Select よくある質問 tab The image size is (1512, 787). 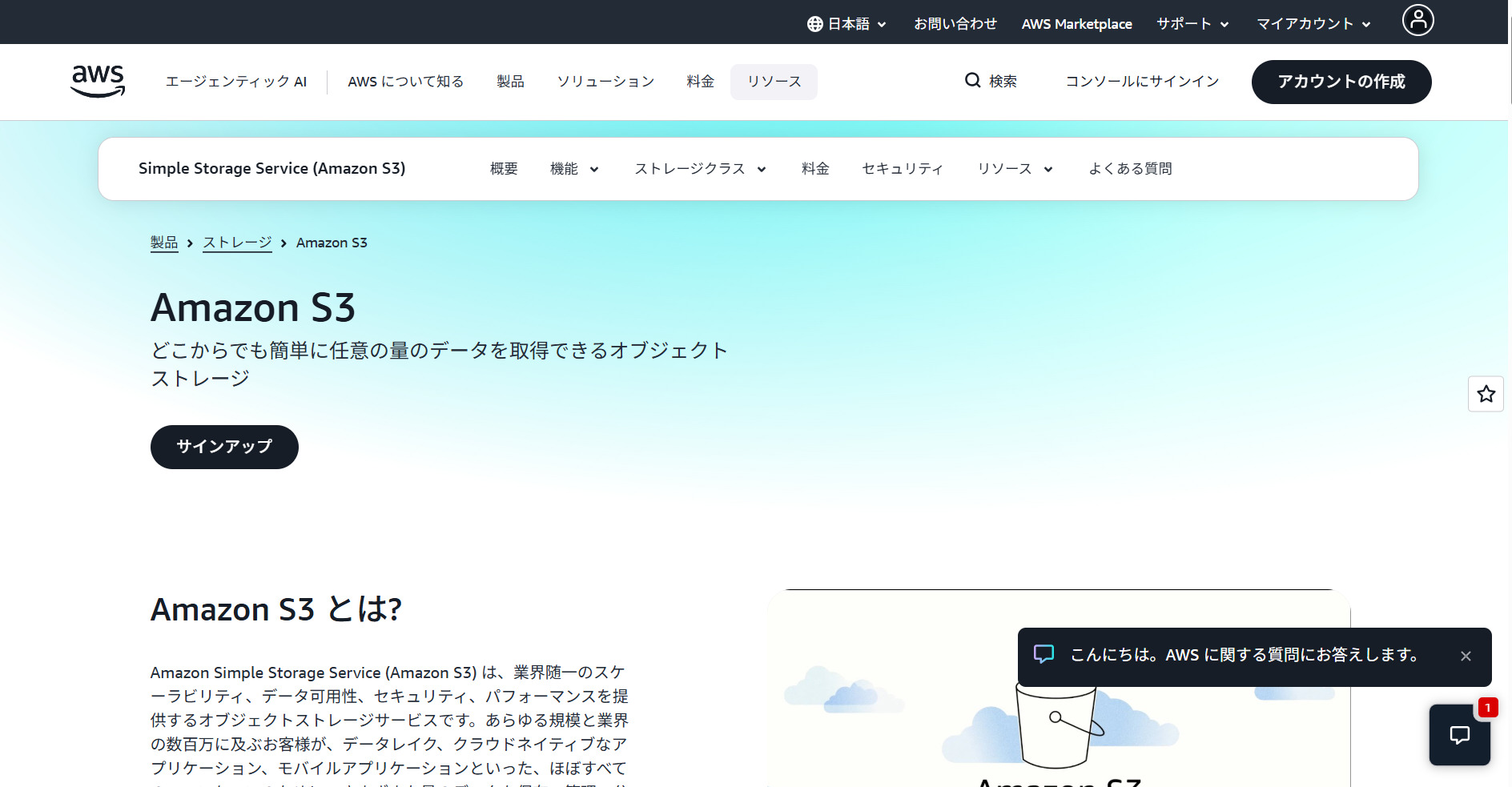1130,169
